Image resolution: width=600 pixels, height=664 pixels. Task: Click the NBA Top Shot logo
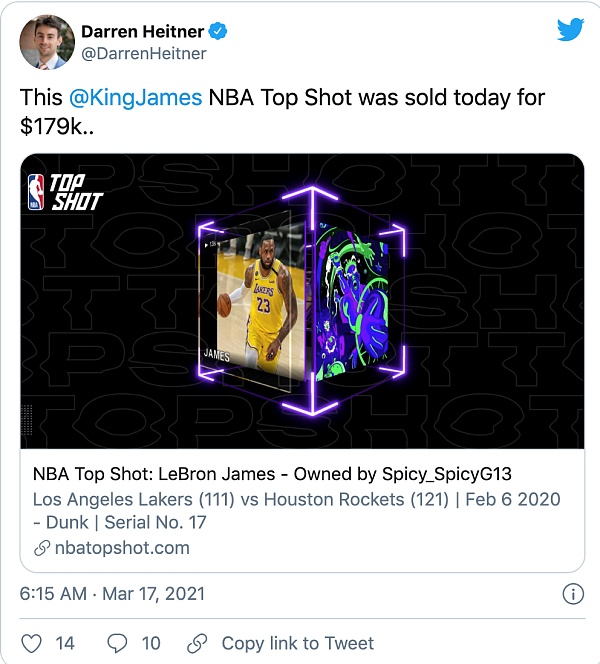click(x=65, y=191)
